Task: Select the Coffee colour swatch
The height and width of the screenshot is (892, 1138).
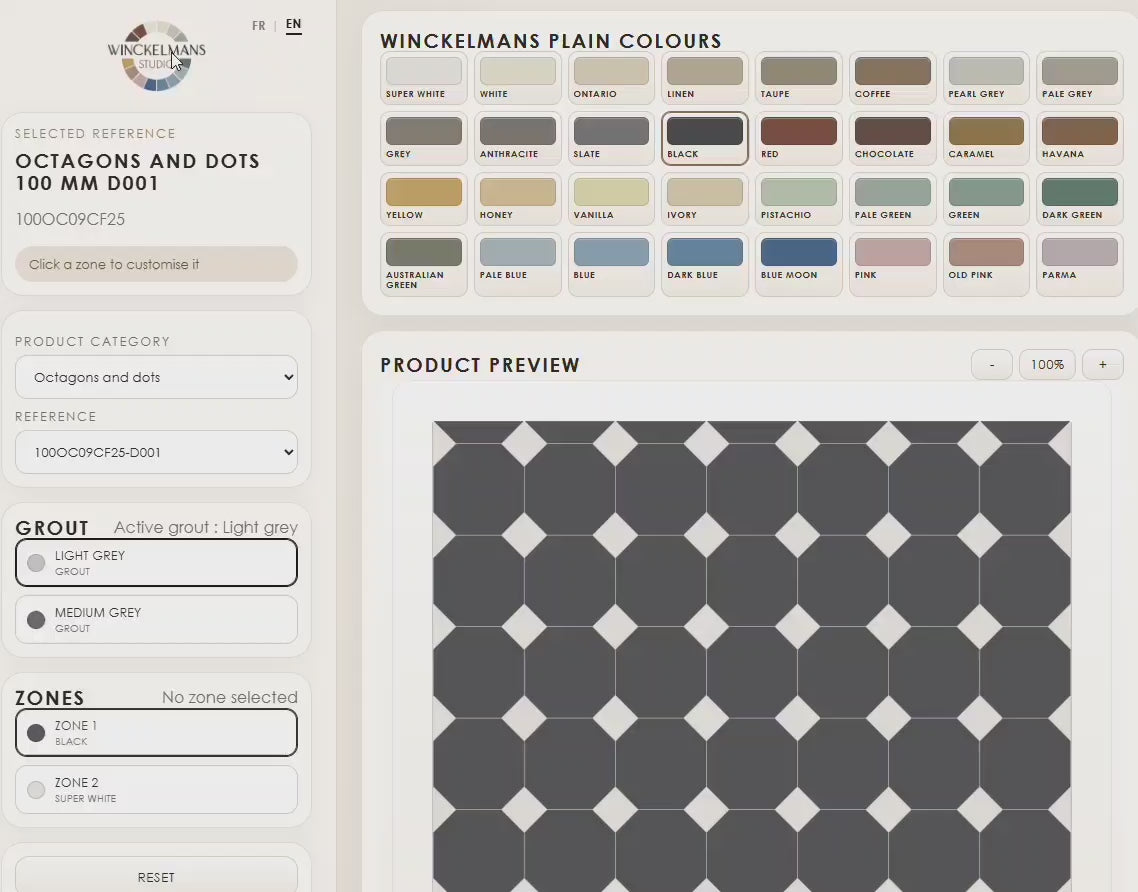Action: coord(893,78)
